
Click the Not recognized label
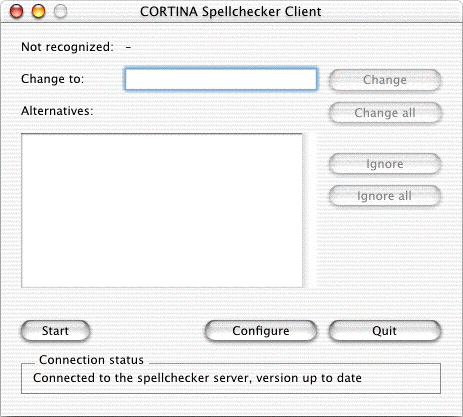pyautogui.click(x=67, y=47)
